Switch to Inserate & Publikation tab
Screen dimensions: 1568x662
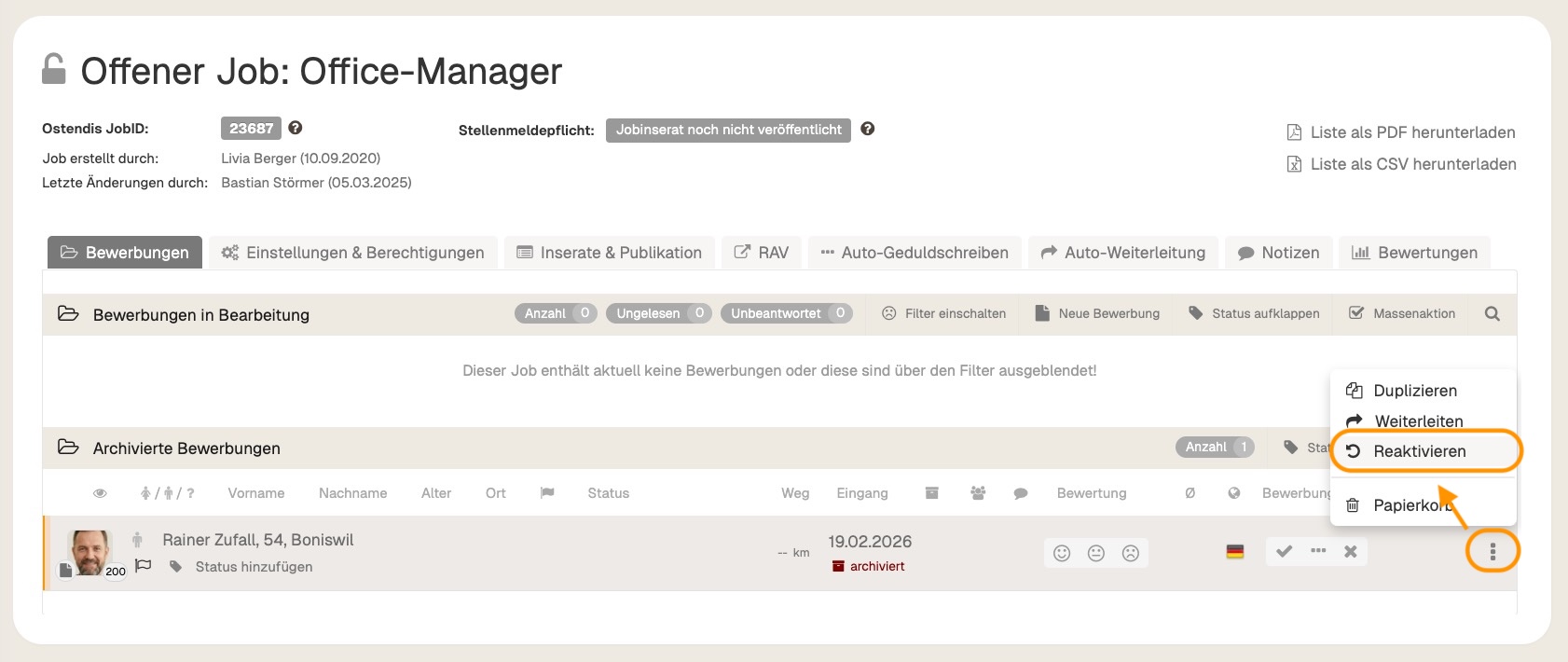click(610, 253)
